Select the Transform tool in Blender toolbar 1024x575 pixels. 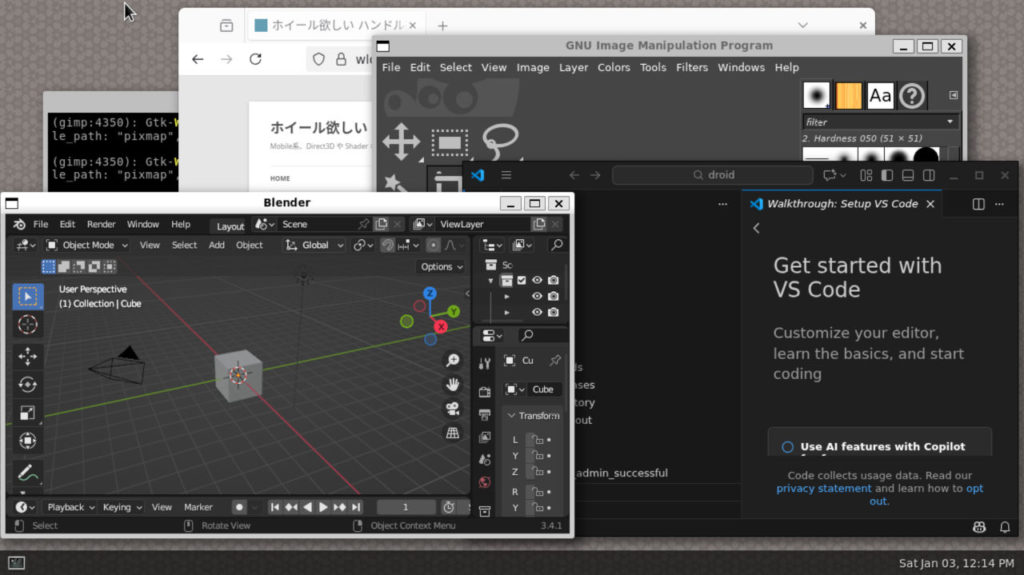27,440
